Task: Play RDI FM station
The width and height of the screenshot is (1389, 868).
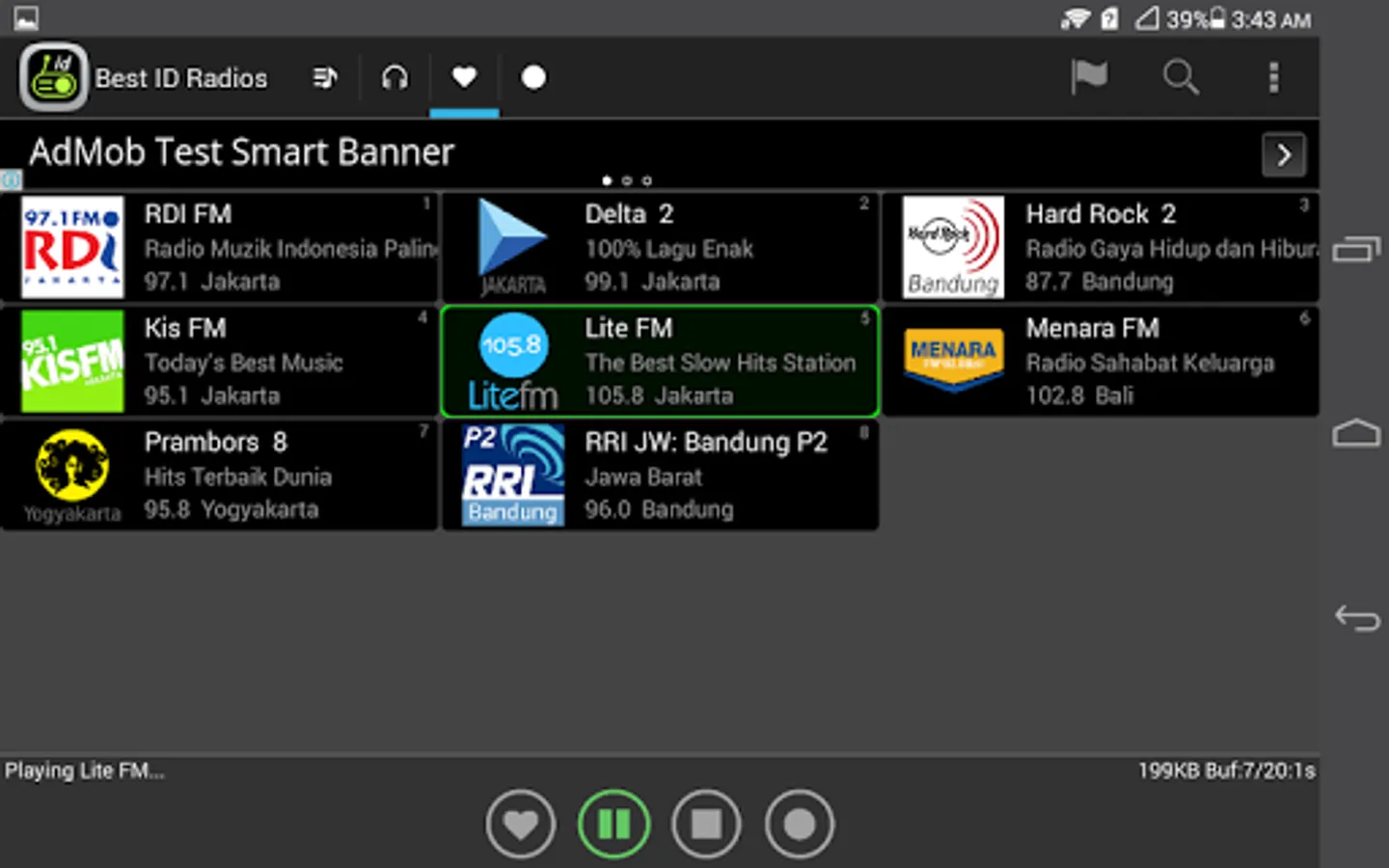Action: point(220,247)
